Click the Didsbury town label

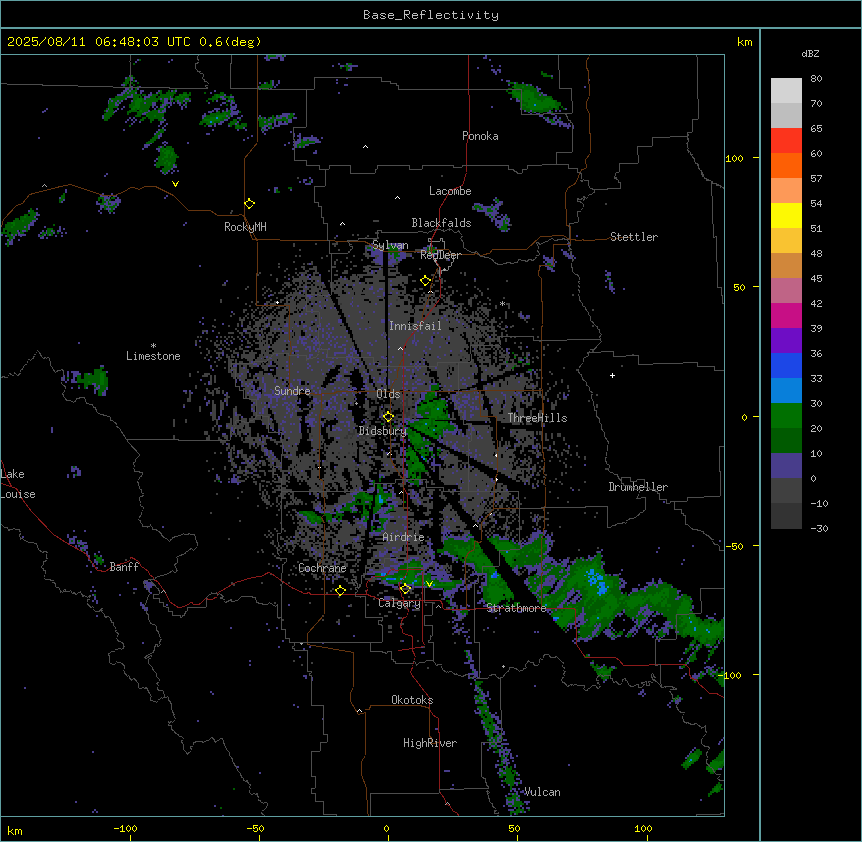pyautogui.click(x=383, y=431)
